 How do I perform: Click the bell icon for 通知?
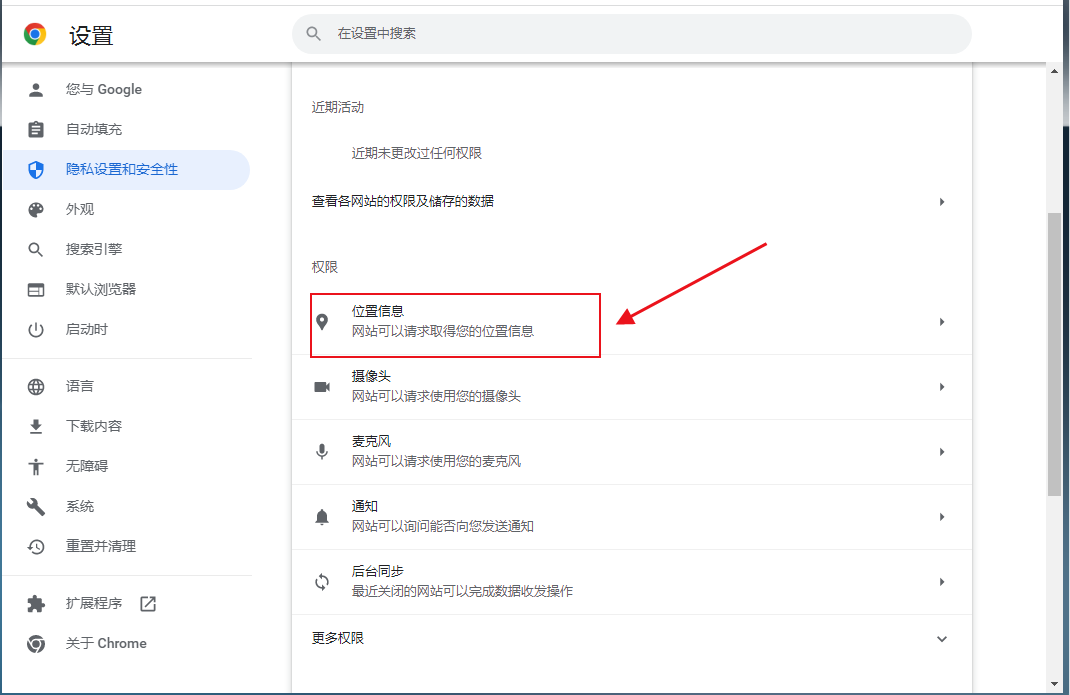(322, 517)
